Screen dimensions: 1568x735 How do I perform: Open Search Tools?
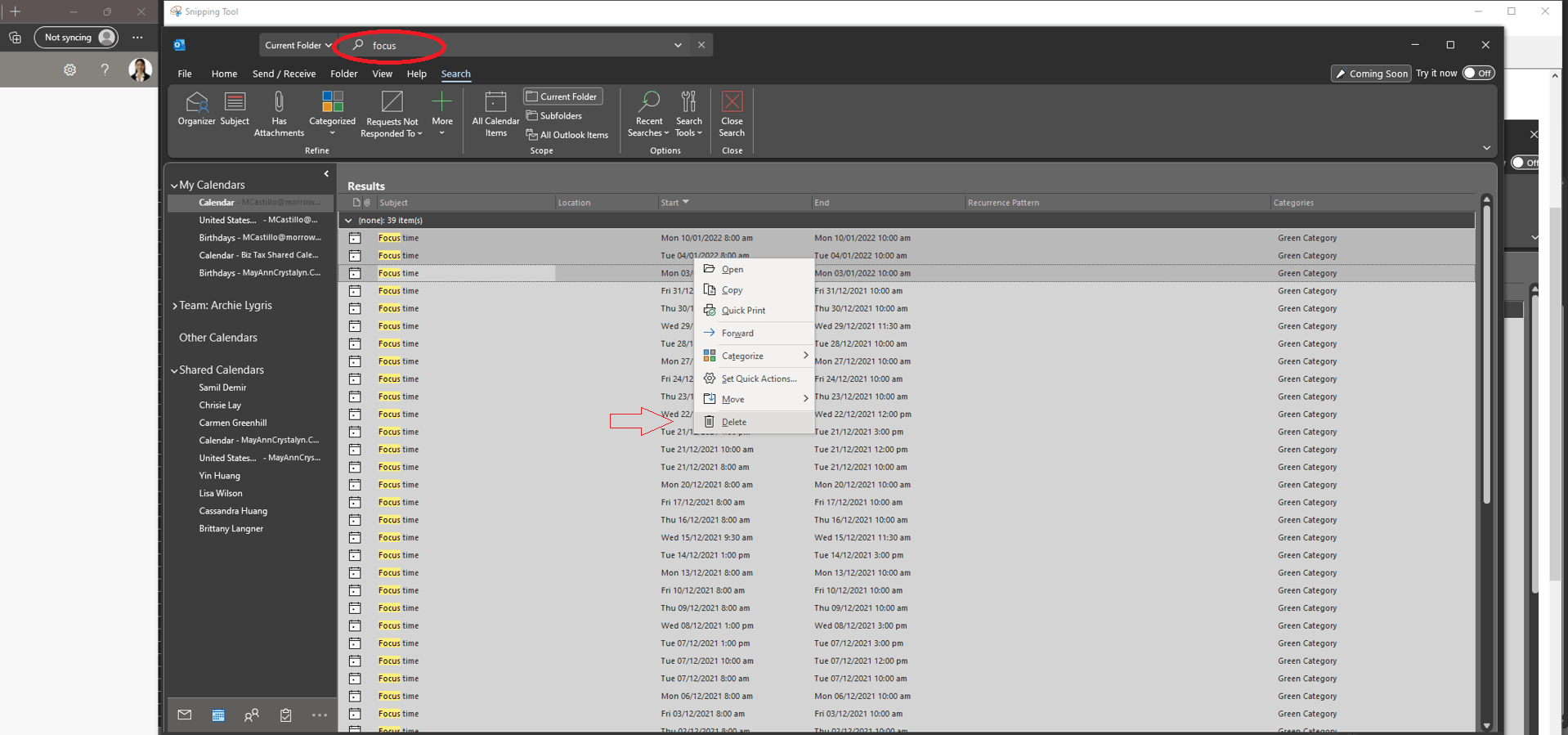689,114
